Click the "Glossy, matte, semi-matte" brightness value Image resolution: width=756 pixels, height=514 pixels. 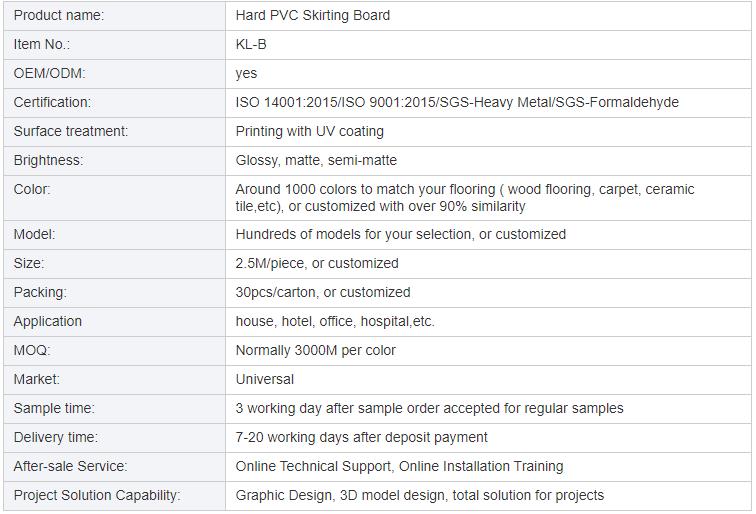pyautogui.click(x=316, y=161)
